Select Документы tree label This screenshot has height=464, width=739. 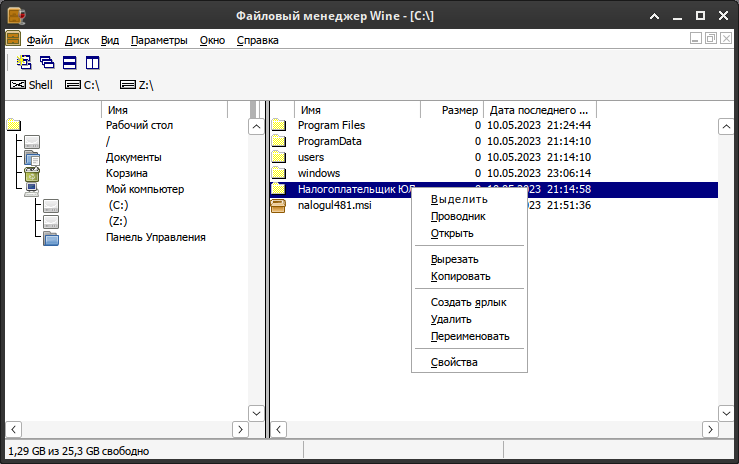point(133,157)
